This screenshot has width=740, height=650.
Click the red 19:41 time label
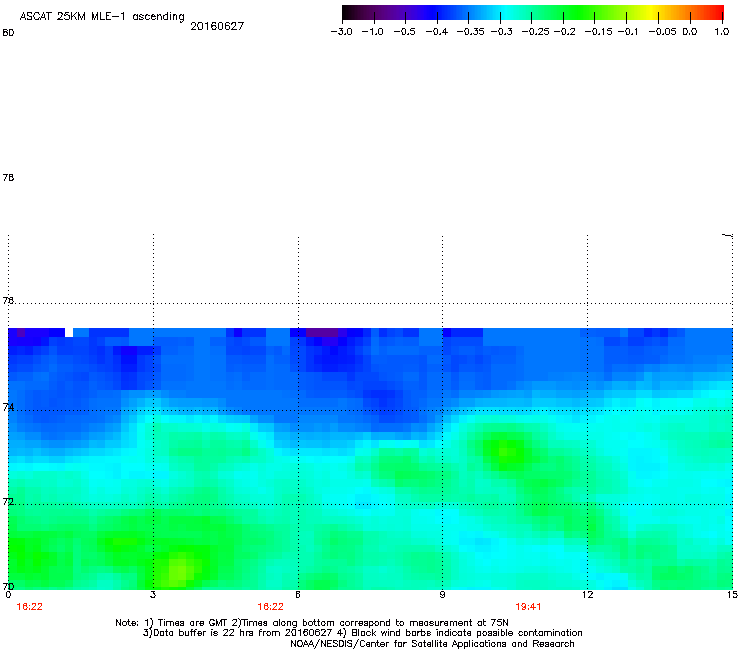[528, 607]
